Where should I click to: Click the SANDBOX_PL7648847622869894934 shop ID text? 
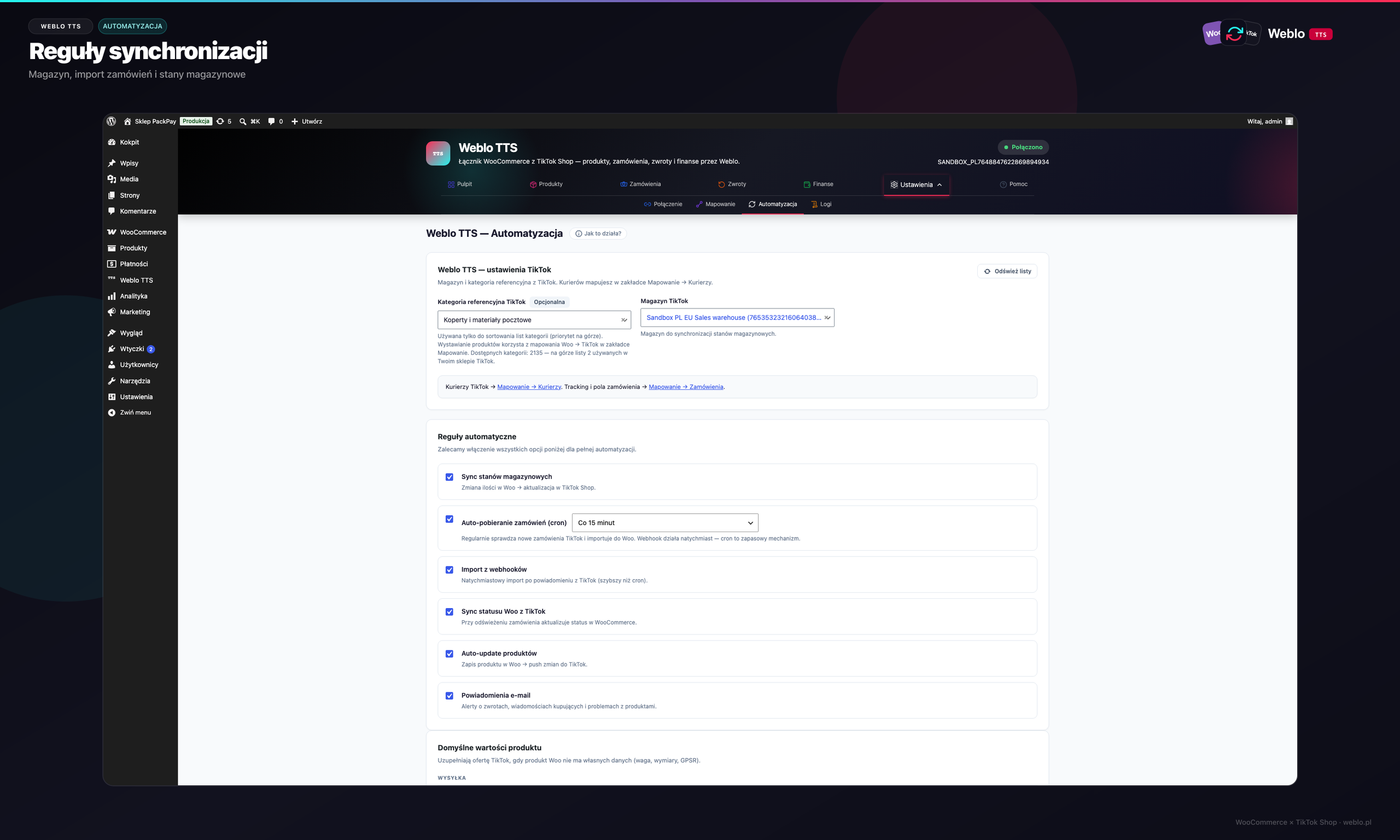993,162
